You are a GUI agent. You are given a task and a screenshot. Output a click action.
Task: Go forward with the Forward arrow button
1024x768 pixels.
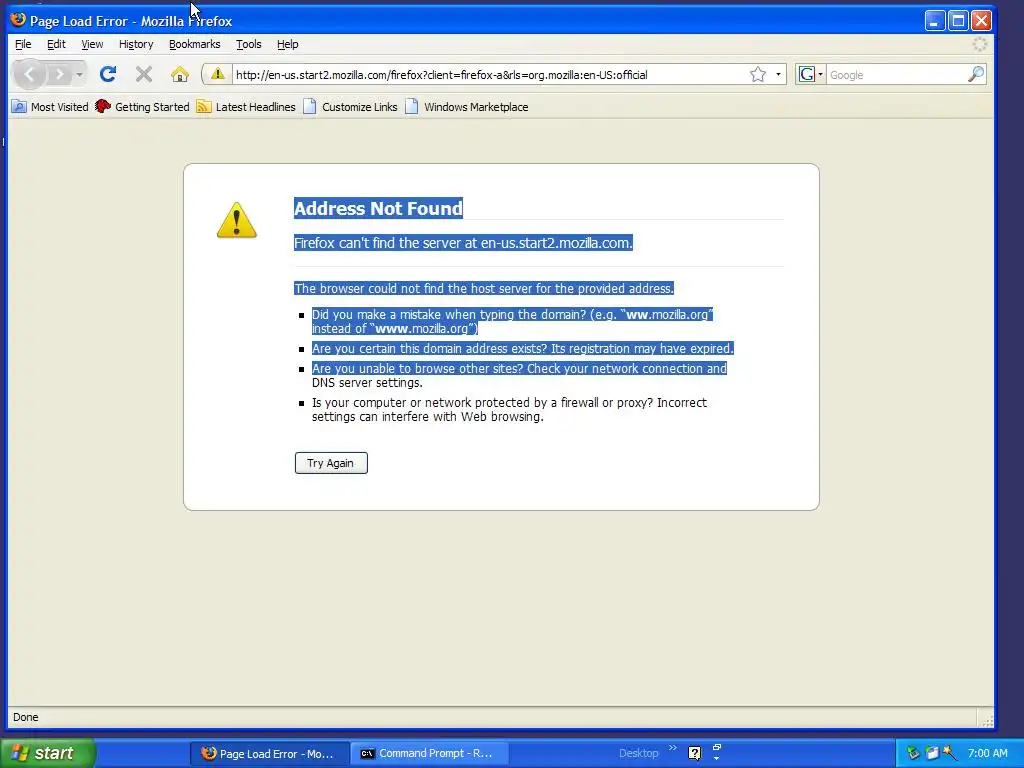(59, 74)
